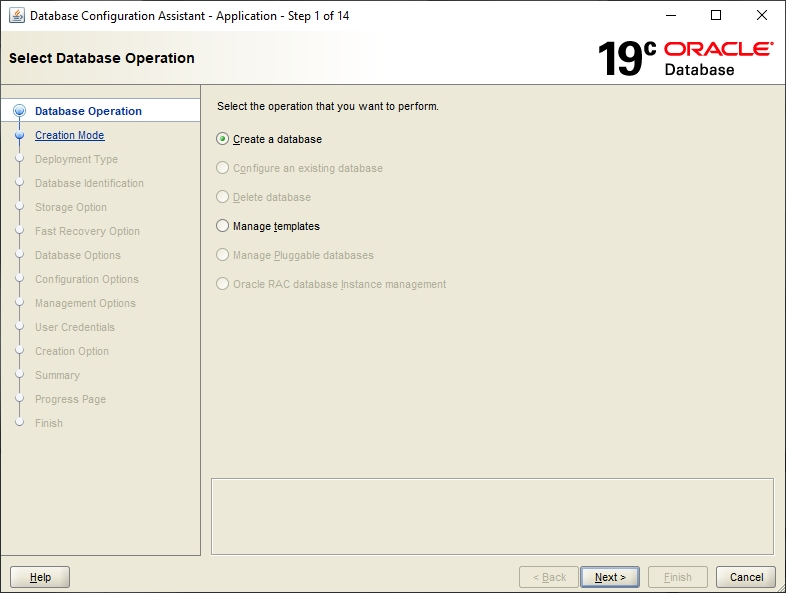This screenshot has width=786, height=593.
Task: Select 'Manage Pluggable databases' radio button
Action: (x=223, y=255)
